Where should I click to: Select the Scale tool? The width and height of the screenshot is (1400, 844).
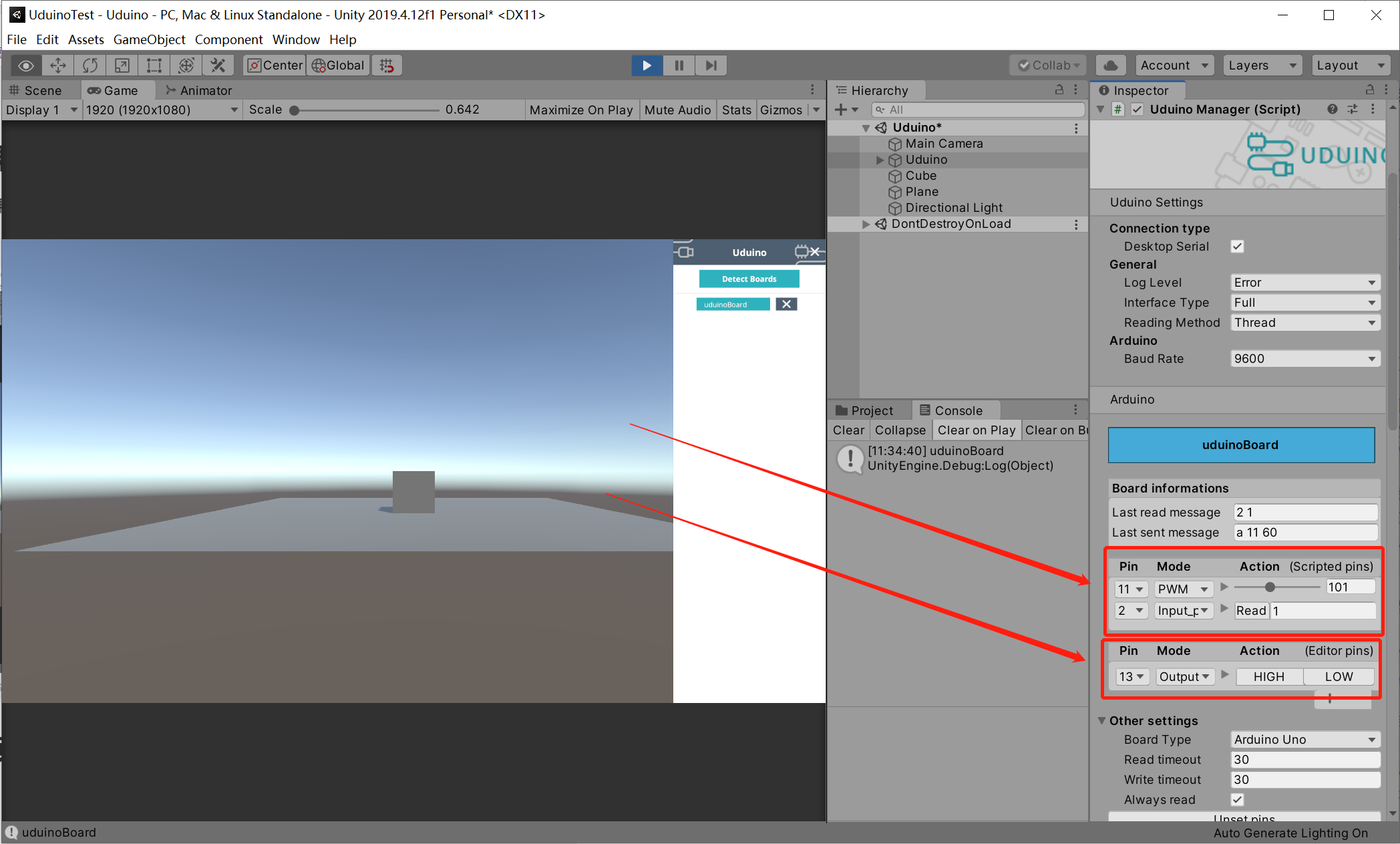pyautogui.click(x=122, y=65)
